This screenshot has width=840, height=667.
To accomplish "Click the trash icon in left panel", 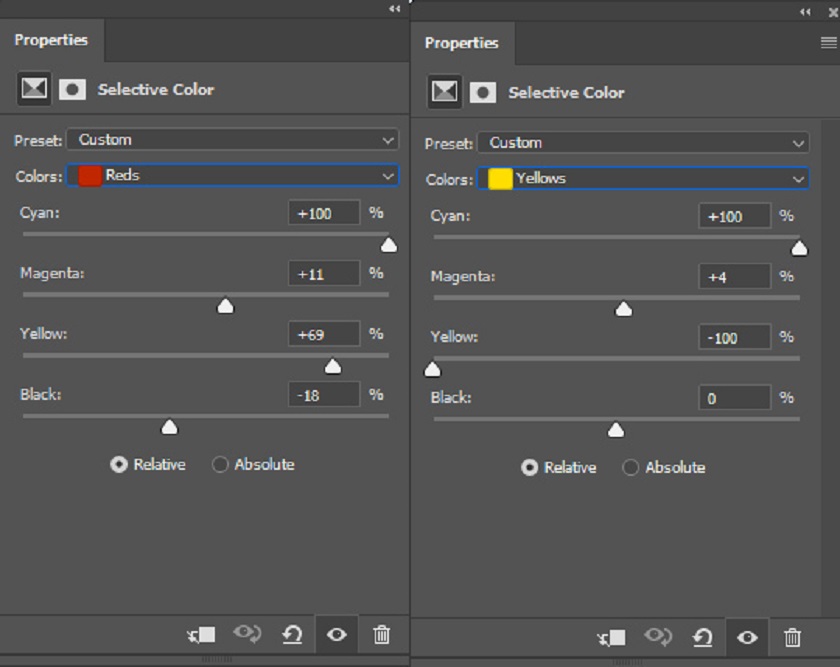I will pyautogui.click(x=381, y=634).
